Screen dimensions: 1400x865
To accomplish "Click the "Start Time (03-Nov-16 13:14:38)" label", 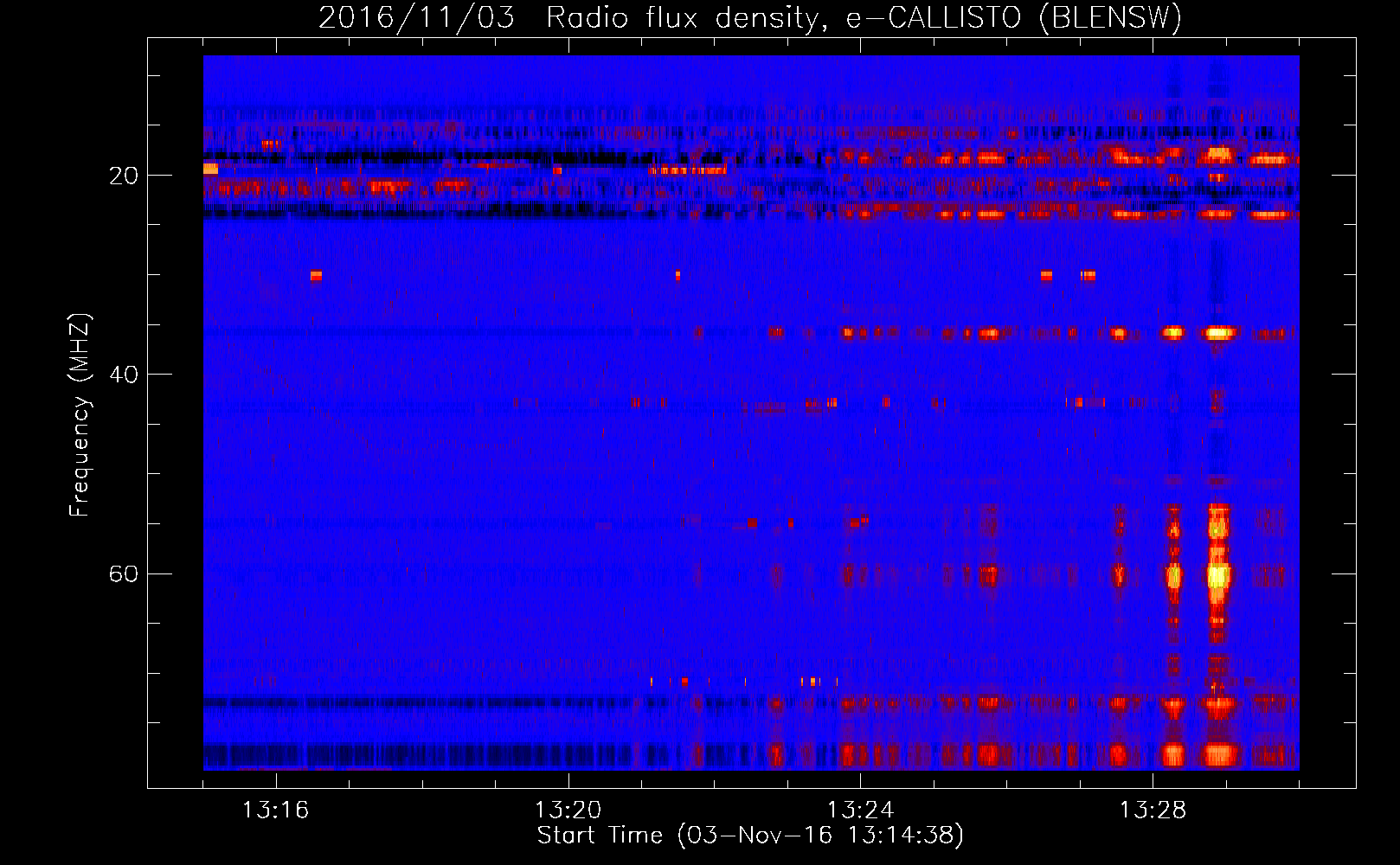I will (750, 836).
